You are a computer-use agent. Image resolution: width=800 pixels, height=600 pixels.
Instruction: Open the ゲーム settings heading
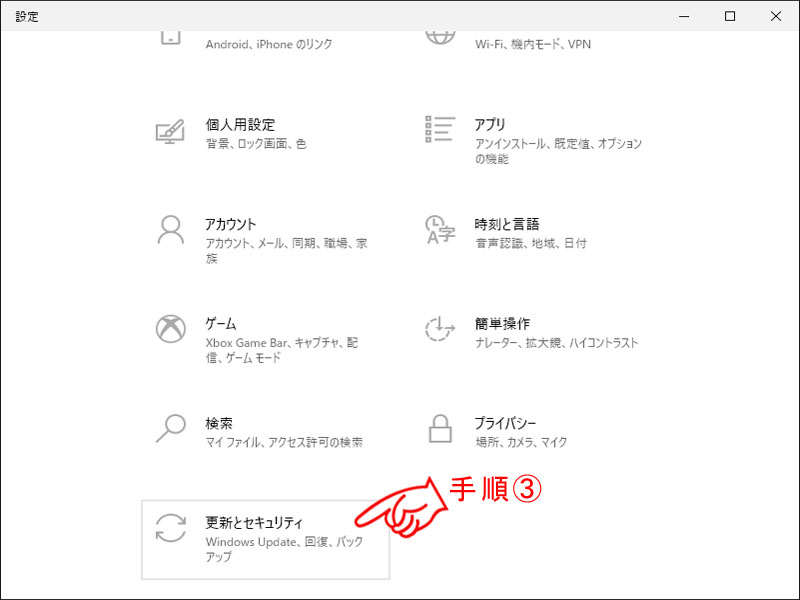221,323
